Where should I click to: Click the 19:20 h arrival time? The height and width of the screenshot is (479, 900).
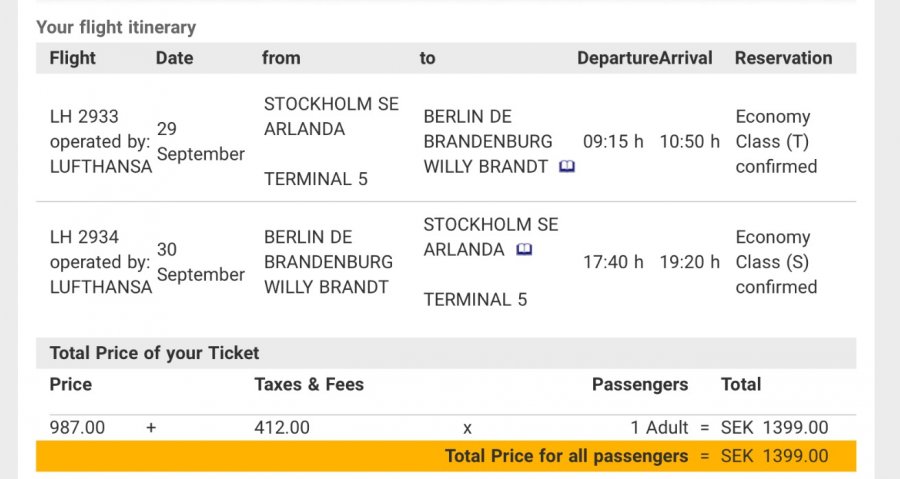point(689,263)
